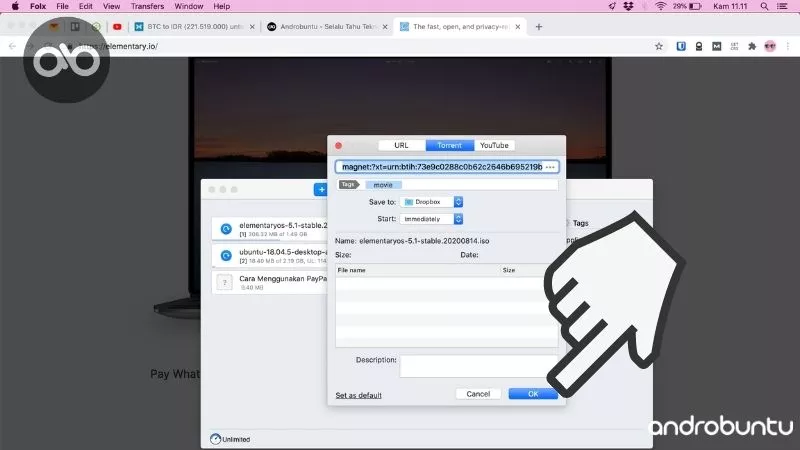This screenshot has height=450, width=800.
Task: Open the Save to Dropbox dropdown
Action: click(x=431, y=202)
